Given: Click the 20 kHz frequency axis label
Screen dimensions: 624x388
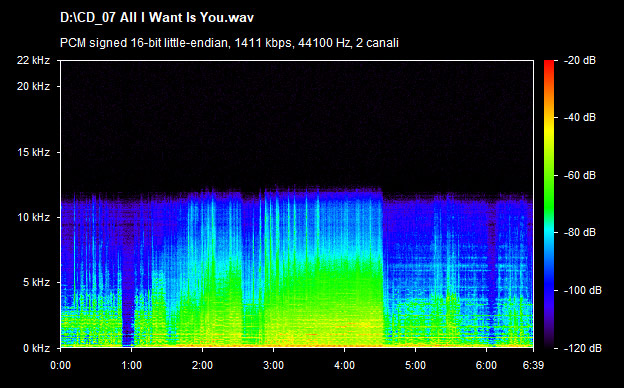Looking at the screenshot, I should (33, 86).
